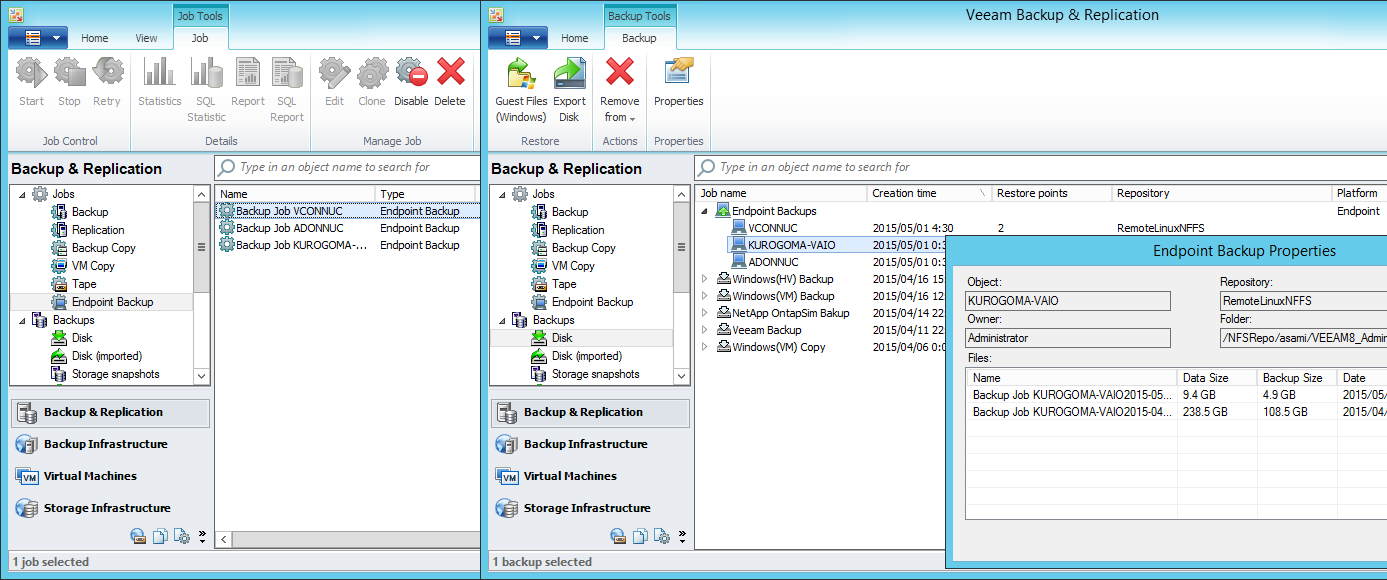The width and height of the screenshot is (1387, 580).
Task: Focus the search box in Backup Tools window
Action: tap(1041, 167)
